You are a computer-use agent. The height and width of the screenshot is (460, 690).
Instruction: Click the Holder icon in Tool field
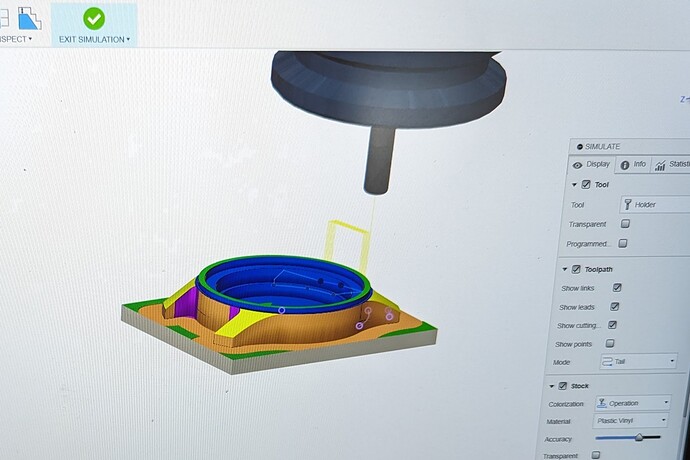pyautogui.click(x=628, y=204)
